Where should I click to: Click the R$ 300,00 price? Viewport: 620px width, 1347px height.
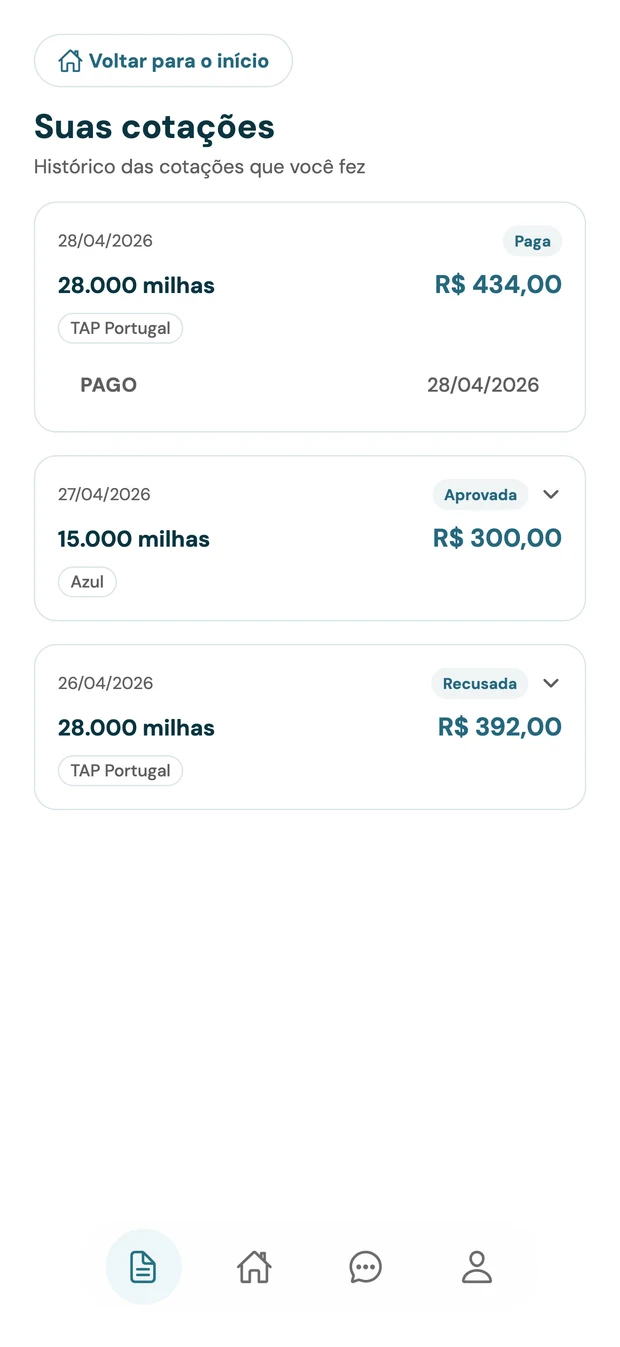(x=497, y=538)
